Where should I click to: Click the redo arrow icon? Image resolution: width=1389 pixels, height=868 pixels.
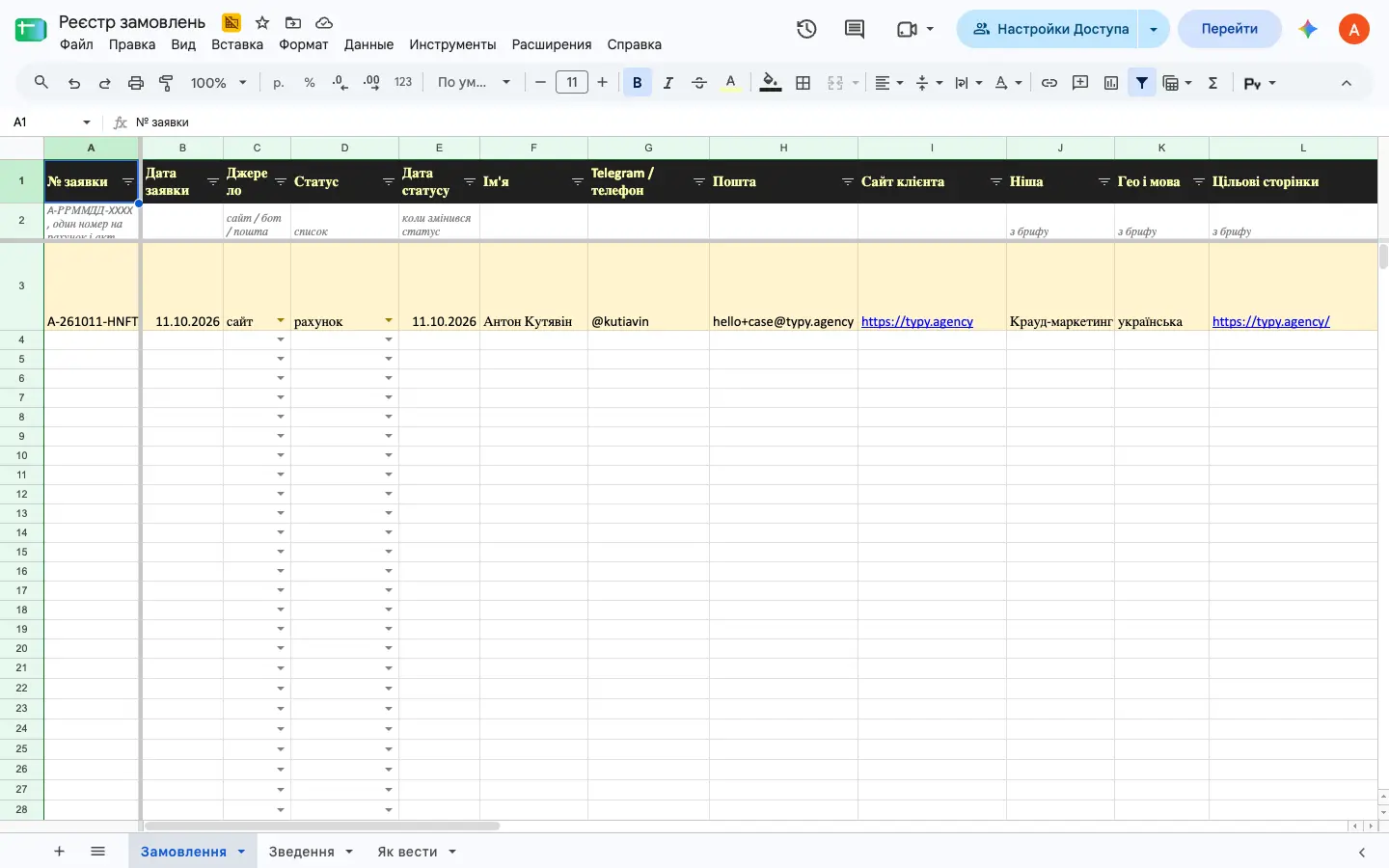pyautogui.click(x=104, y=83)
